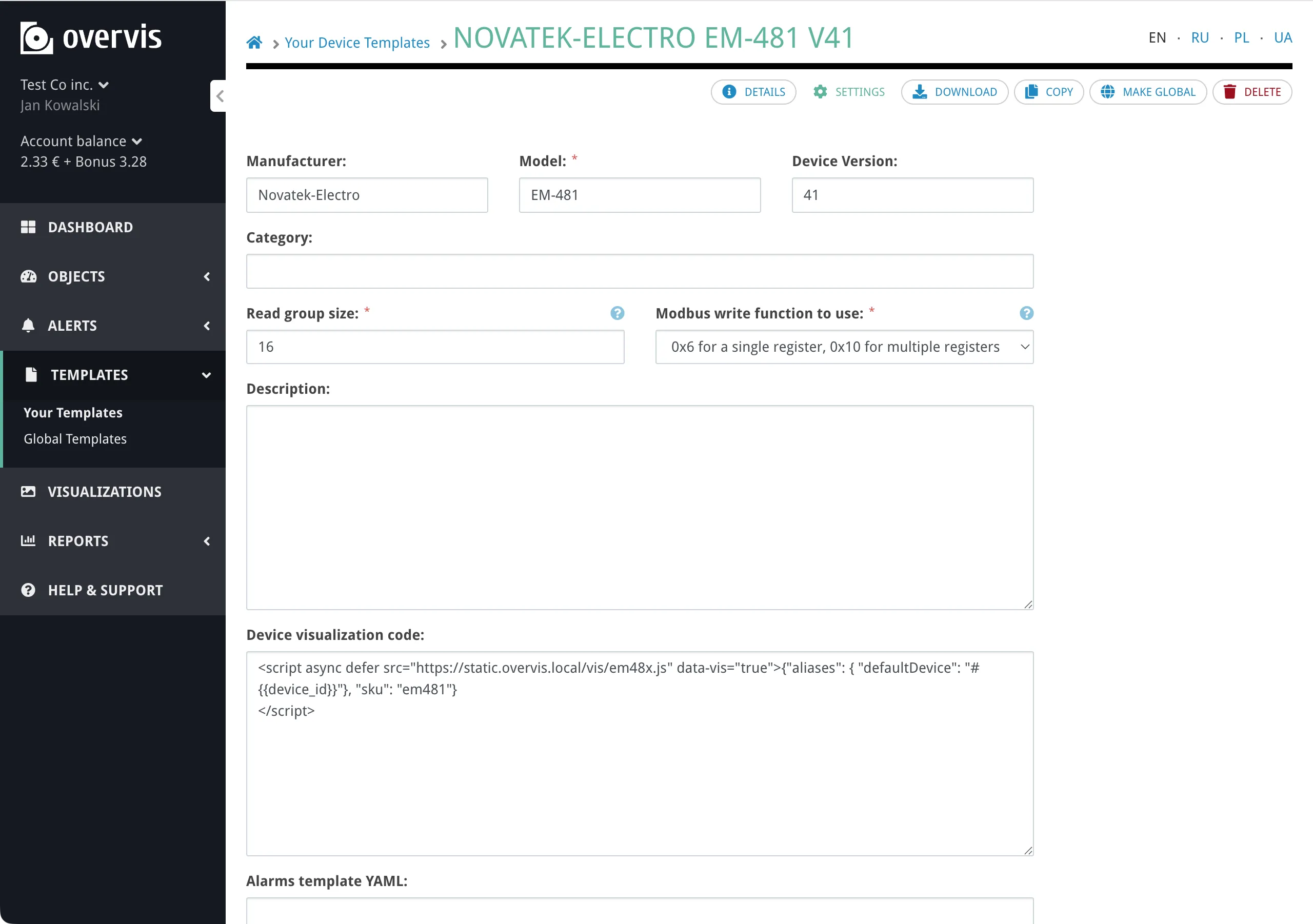Click the balance amount 2.33 € + Bonus
This screenshot has width=1313, height=924.
[84, 161]
